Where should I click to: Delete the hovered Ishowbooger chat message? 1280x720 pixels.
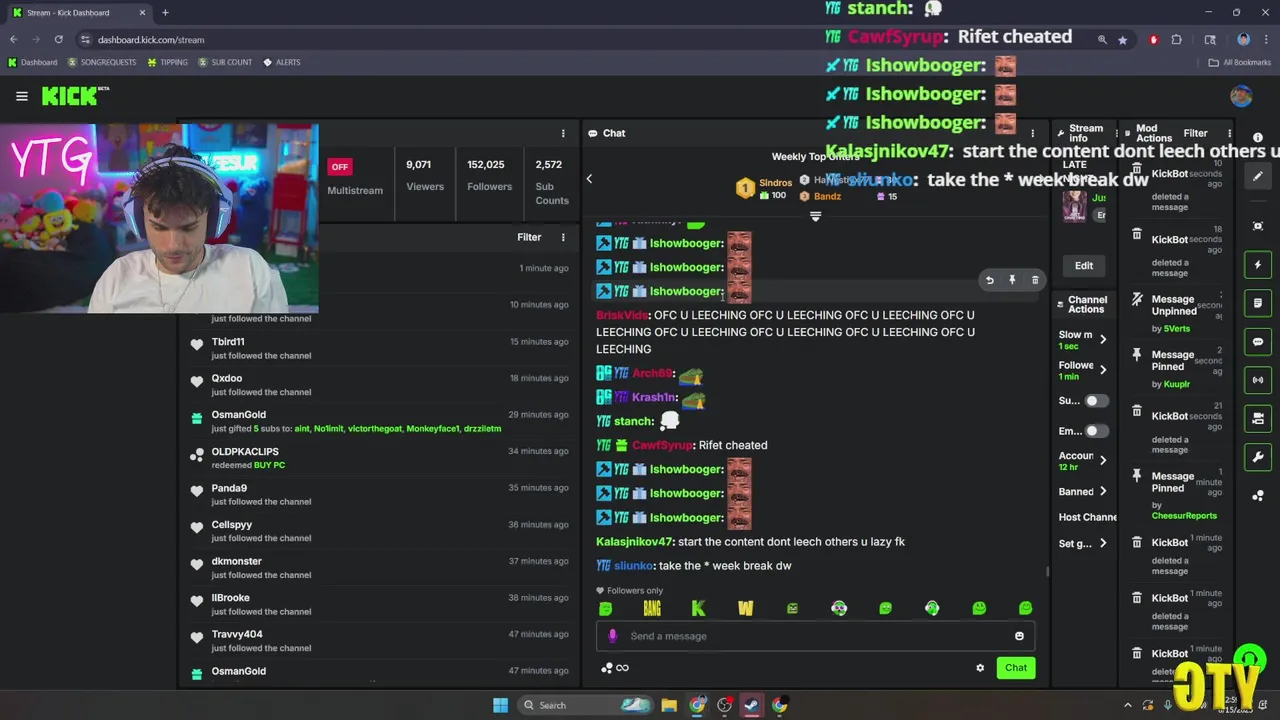(1035, 280)
